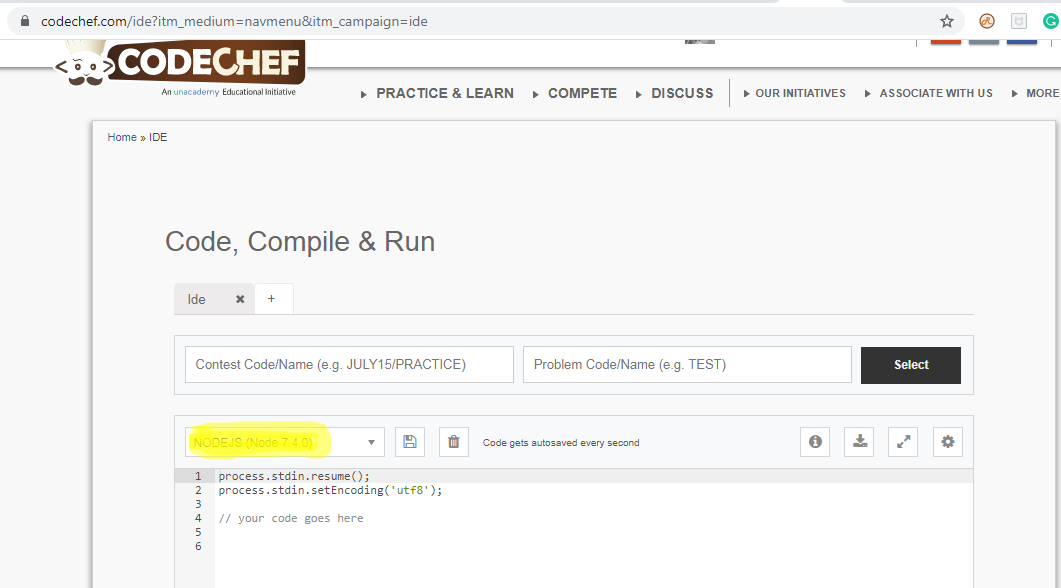Click the Problem Code/Name input field
Image resolution: width=1061 pixels, height=588 pixels.
tap(687, 364)
